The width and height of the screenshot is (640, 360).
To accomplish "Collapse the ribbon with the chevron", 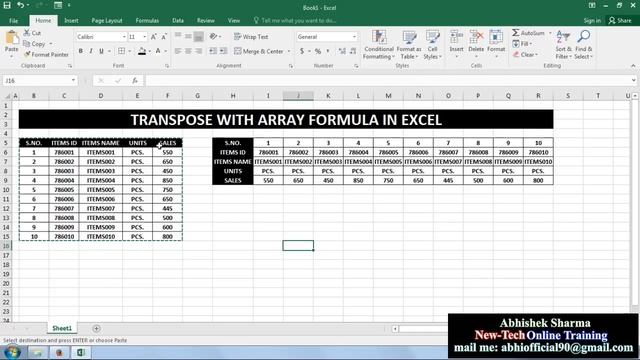I will click(633, 66).
